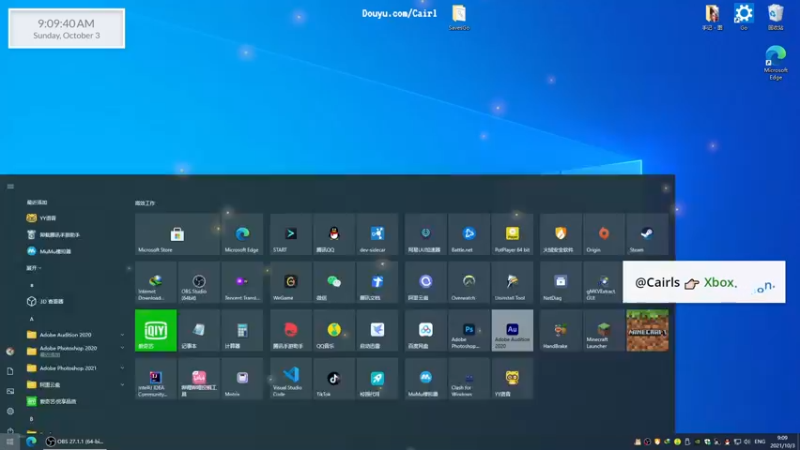The height and width of the screenshot is (450, 800).
Task: Launch the Origin tile
Action: tap(604, 234)
